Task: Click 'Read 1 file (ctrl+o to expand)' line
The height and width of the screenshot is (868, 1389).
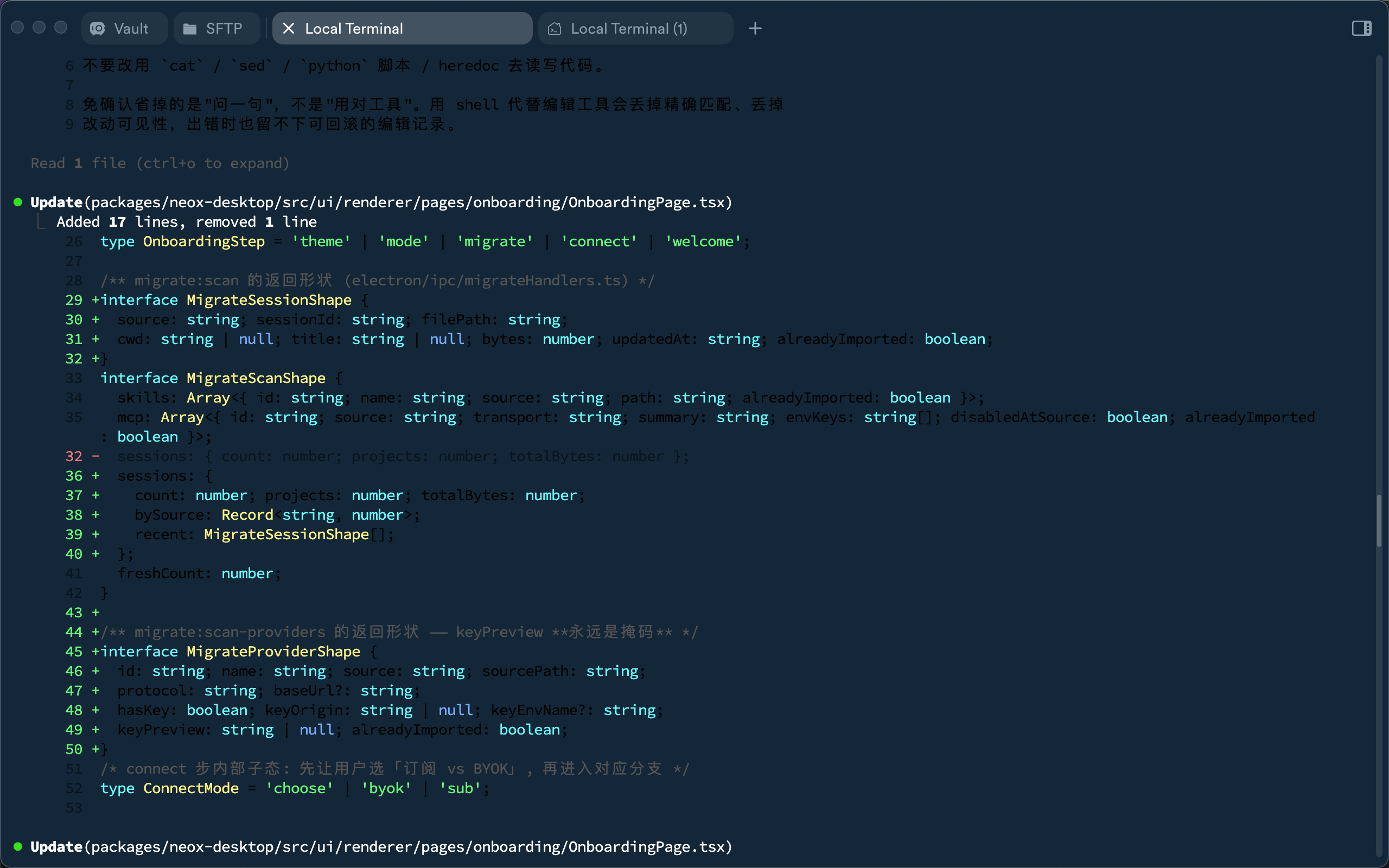Action: 160,163
